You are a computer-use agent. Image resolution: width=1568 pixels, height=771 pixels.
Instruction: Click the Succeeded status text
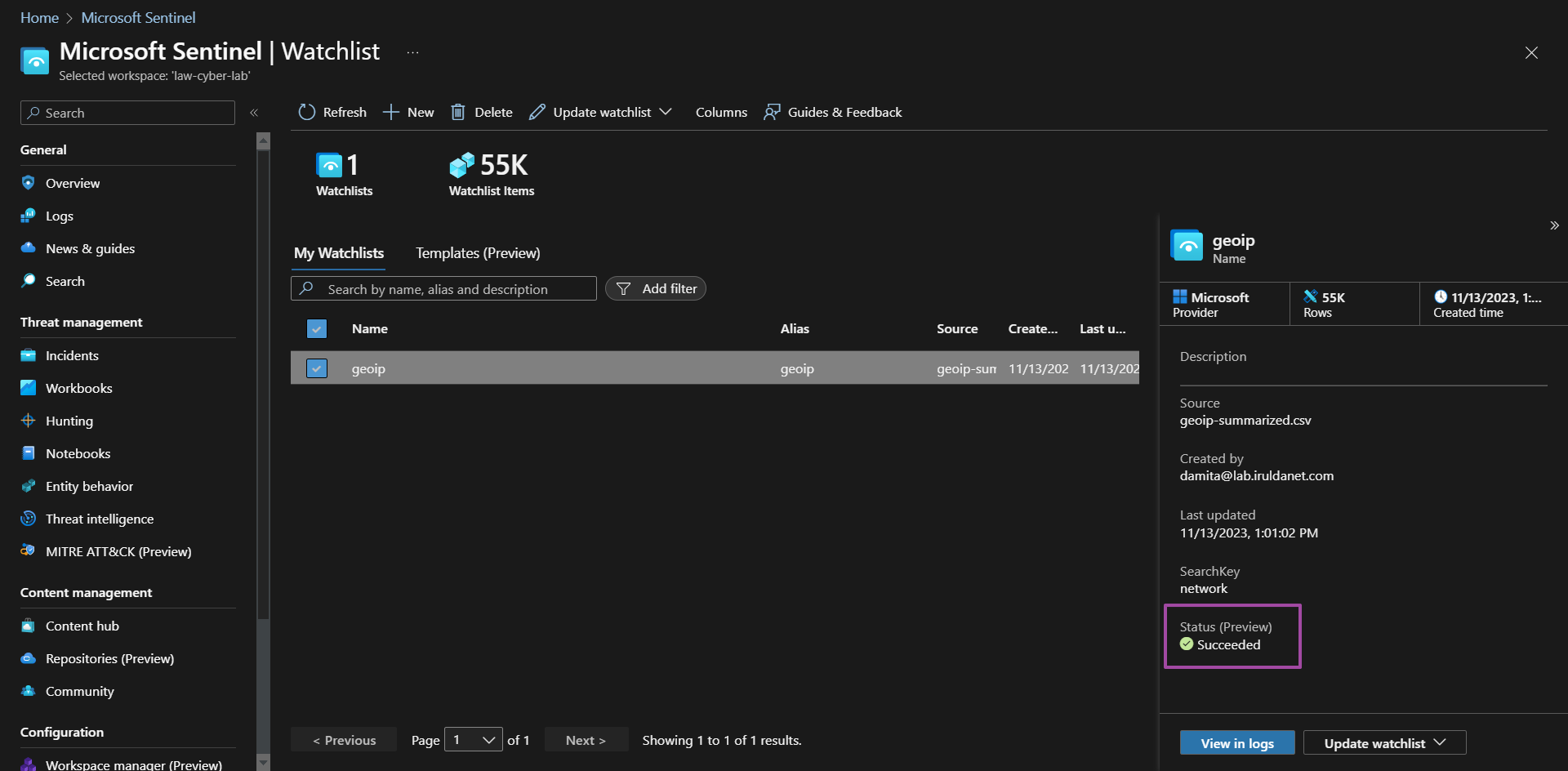pos(1229,645)
